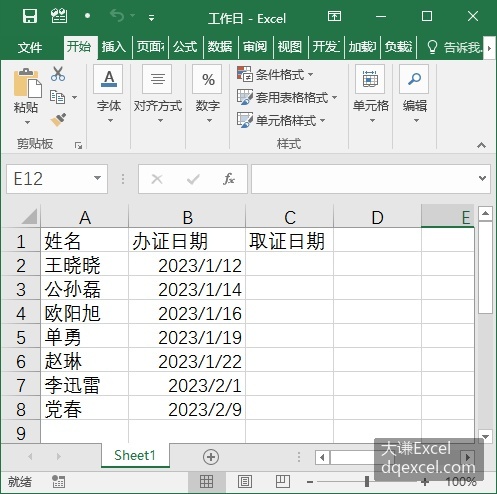
Task: Open the 单元格 group button
Action: [371, 94]
